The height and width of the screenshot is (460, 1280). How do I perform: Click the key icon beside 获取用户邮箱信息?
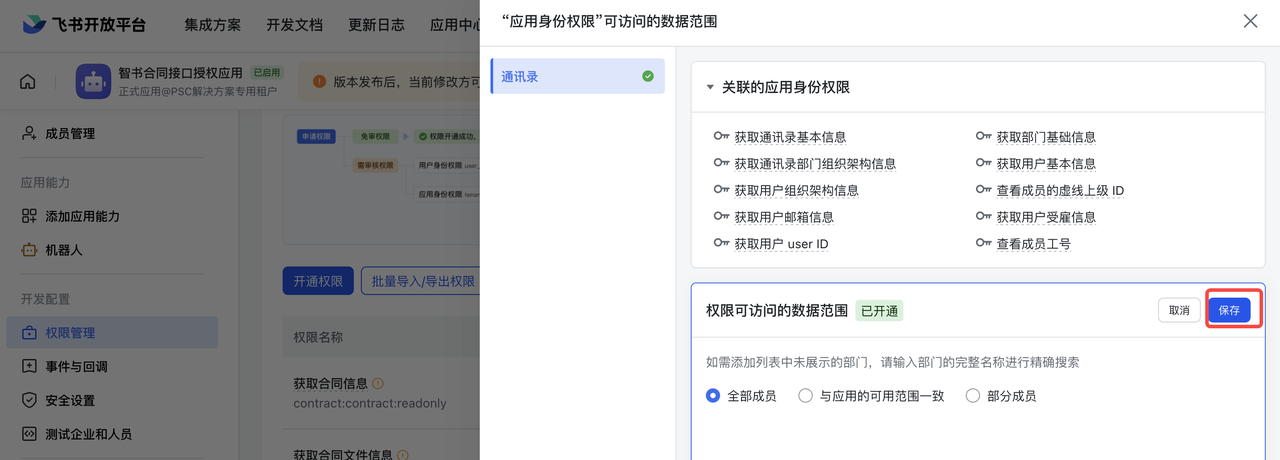721,217
